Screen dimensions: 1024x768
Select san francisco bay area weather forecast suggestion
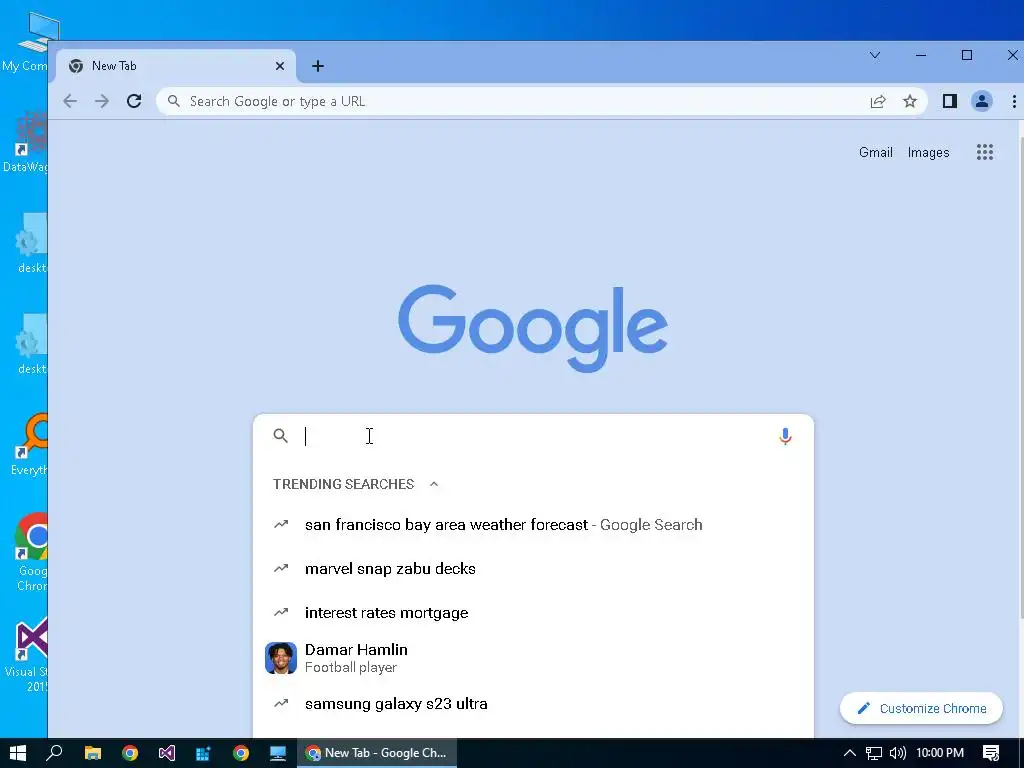[534, 524]
